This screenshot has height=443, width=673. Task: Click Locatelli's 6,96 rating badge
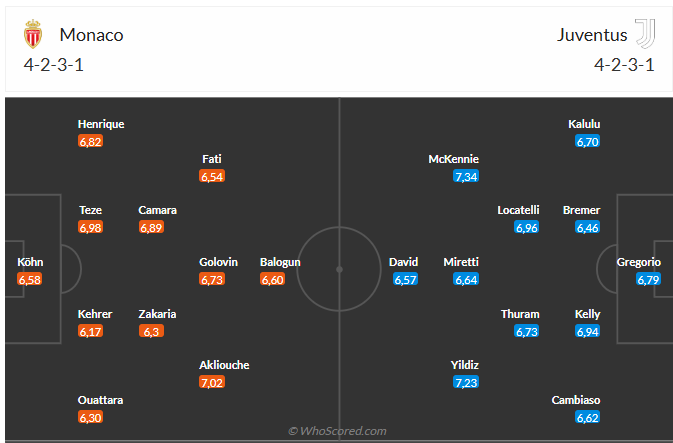(527, 228)
